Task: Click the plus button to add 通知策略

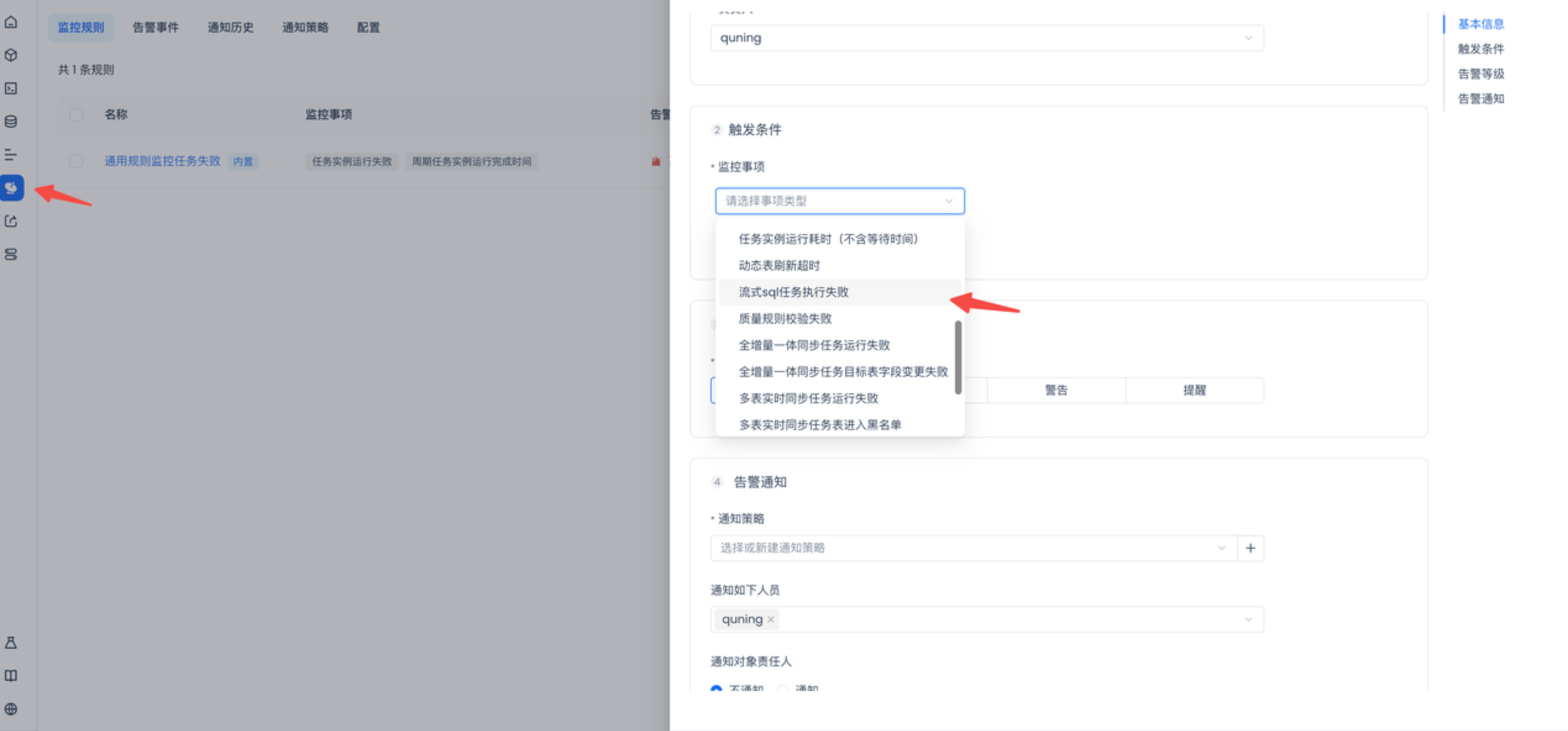Action: [1250, 548]
